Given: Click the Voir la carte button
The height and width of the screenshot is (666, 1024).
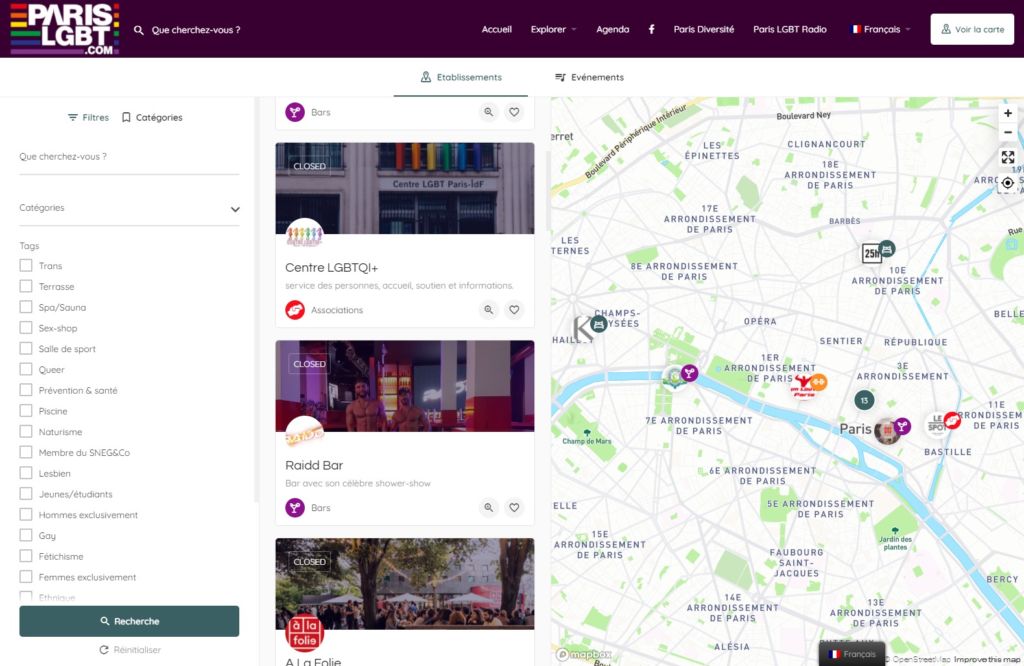Looking at the screenshot, I should point(972,29).
